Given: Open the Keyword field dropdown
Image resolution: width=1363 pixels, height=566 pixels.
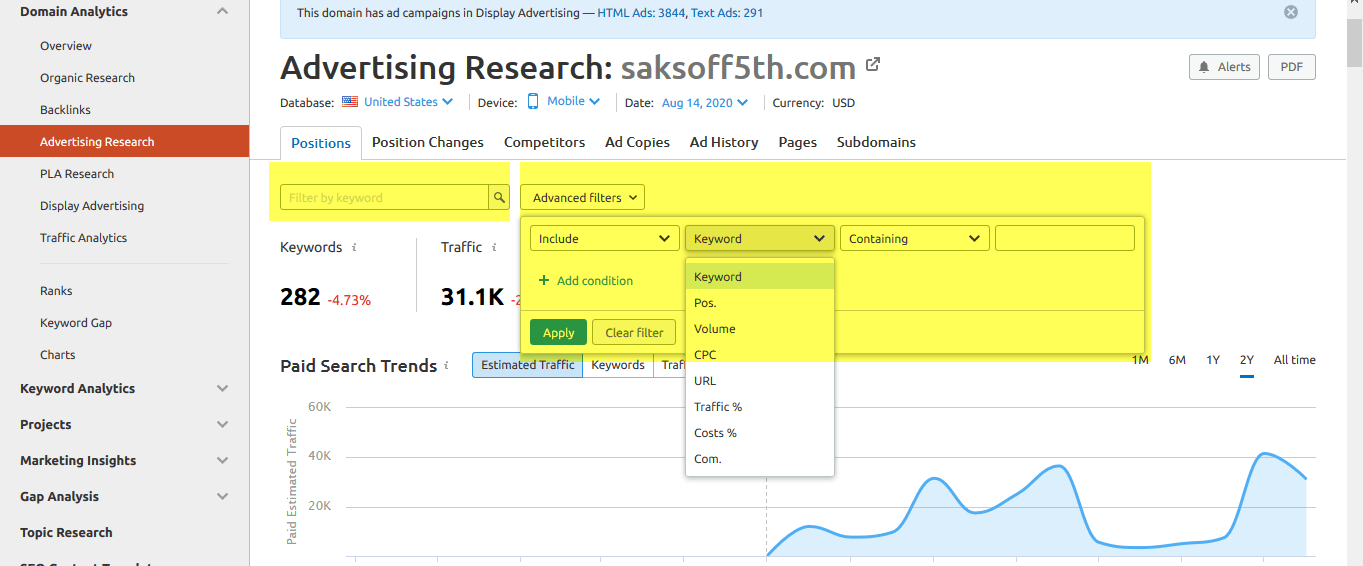Looking at the screenshot, I should [x=759, y=238].
